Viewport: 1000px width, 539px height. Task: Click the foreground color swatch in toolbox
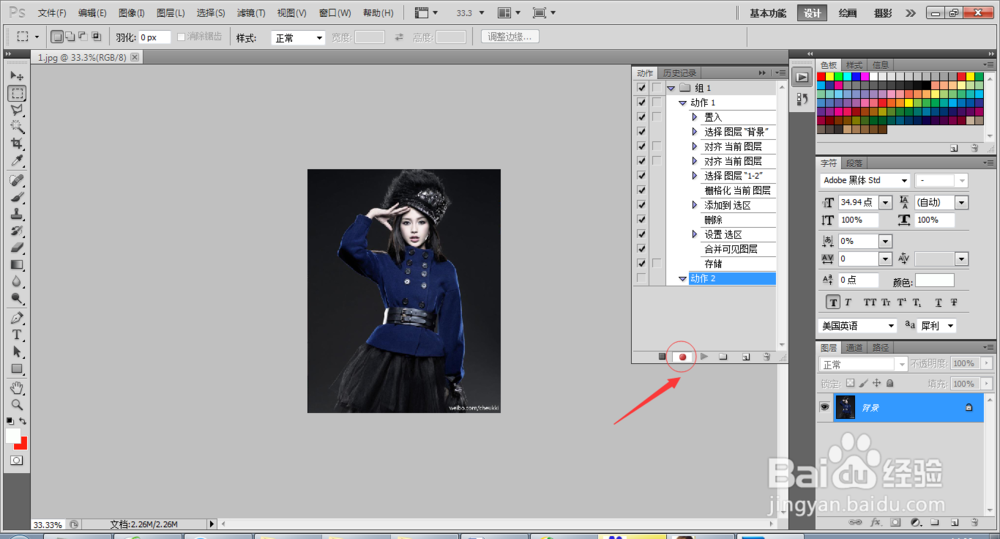pyautogui.click(x=13, y=436)
